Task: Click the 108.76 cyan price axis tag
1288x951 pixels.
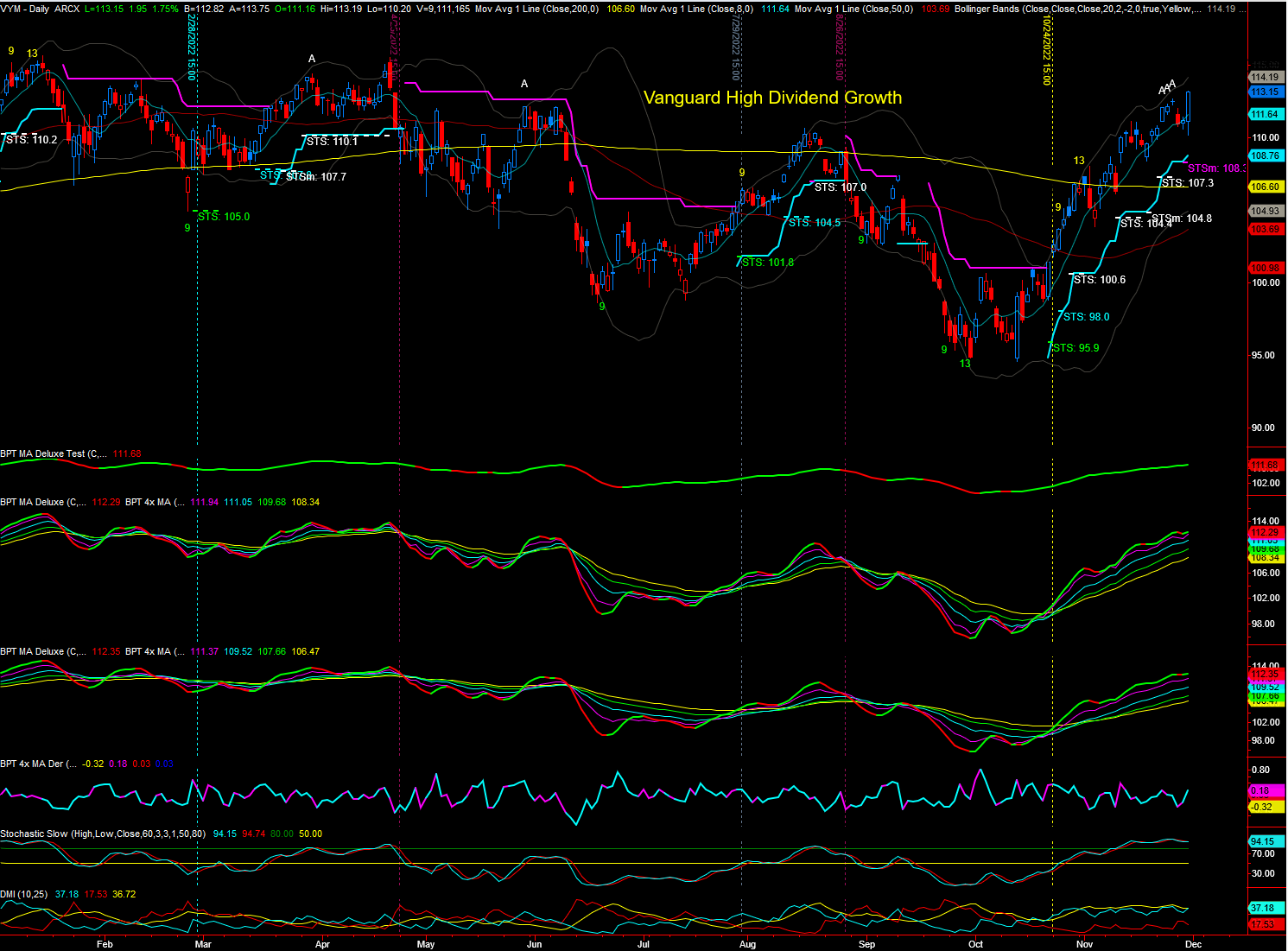Action: (1265, 155)
